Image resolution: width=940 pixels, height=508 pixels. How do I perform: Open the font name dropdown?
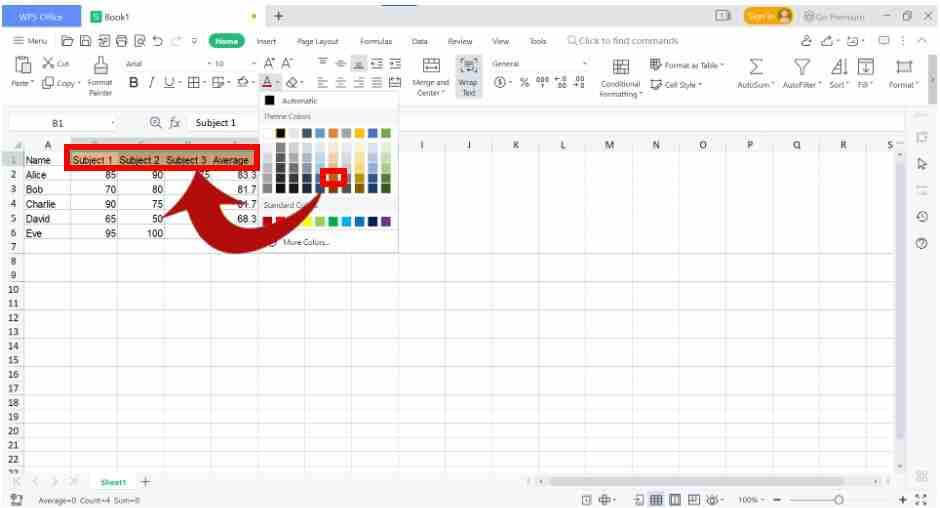[x=210, y=64]
